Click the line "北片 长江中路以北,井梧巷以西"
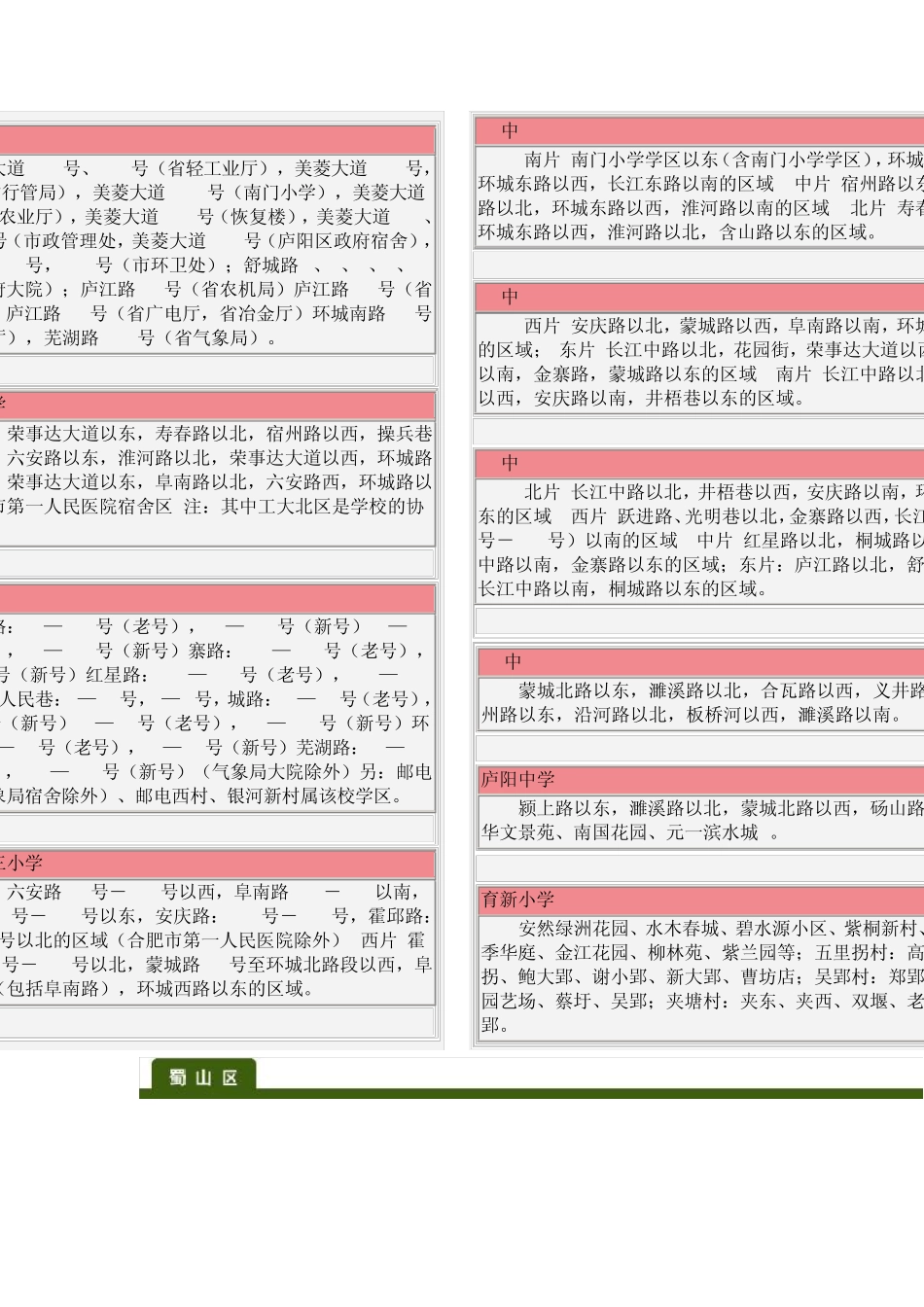 [723, 492]
